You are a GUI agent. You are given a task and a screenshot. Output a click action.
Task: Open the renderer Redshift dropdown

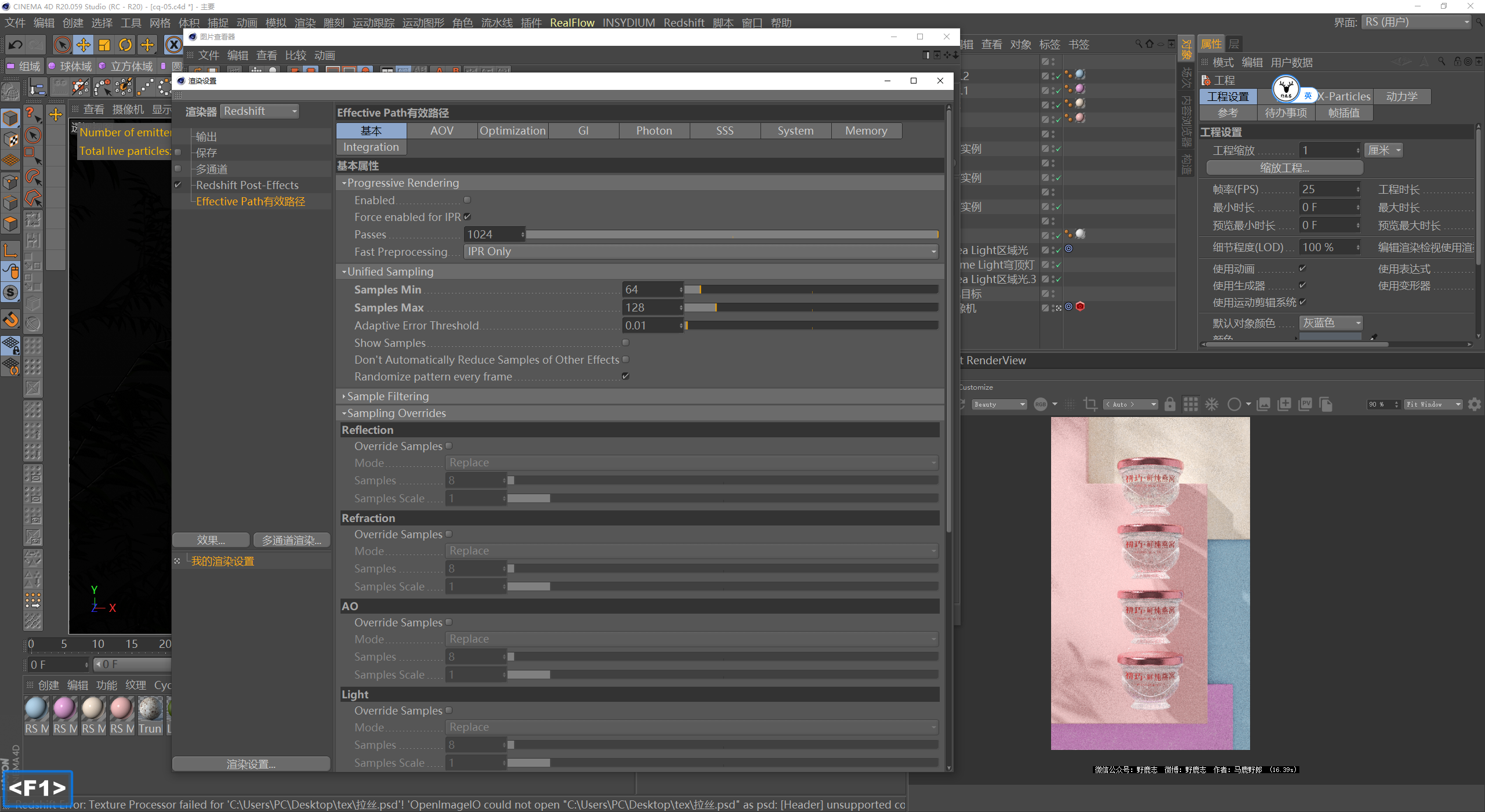click(x=260, y=111)
